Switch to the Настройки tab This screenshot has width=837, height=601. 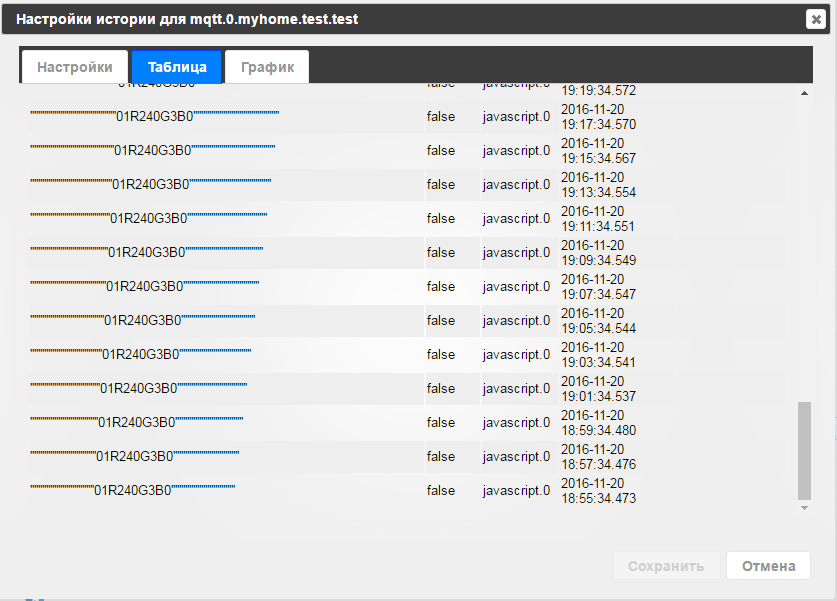[75, 67]
